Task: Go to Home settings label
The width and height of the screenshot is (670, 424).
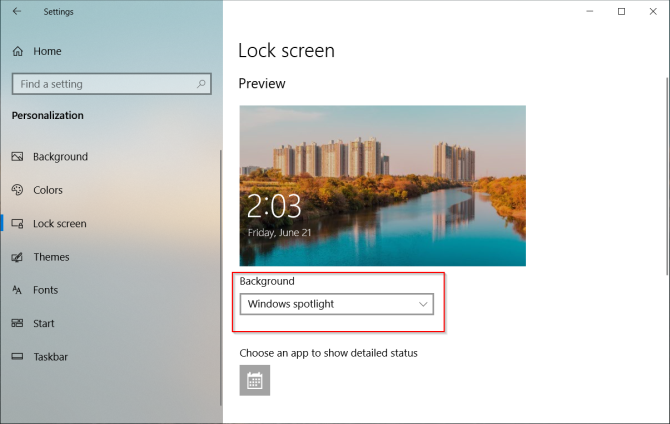Action: click(47, 51)
